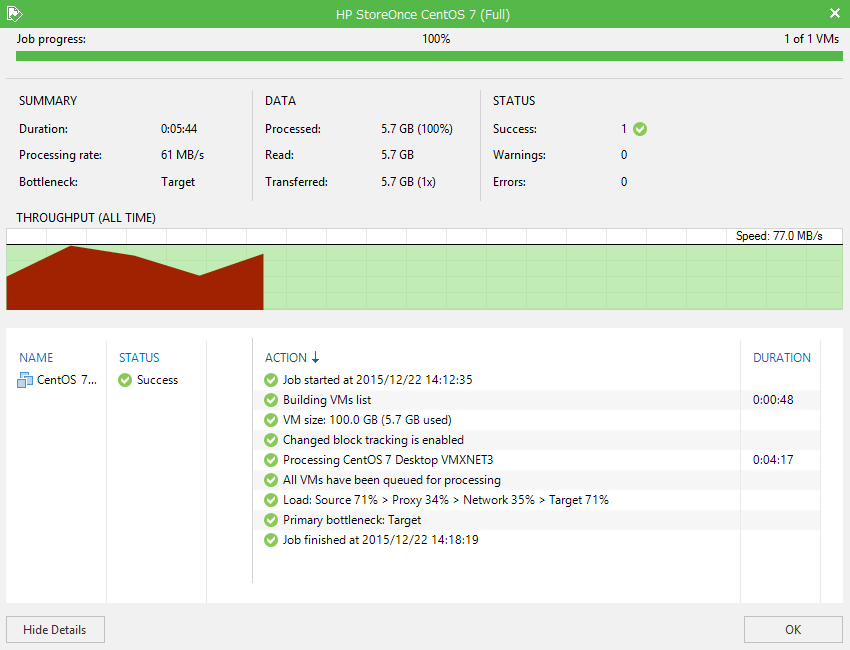Click the 0:04:17 duration value
850x650 pixels.
(773, 460)
